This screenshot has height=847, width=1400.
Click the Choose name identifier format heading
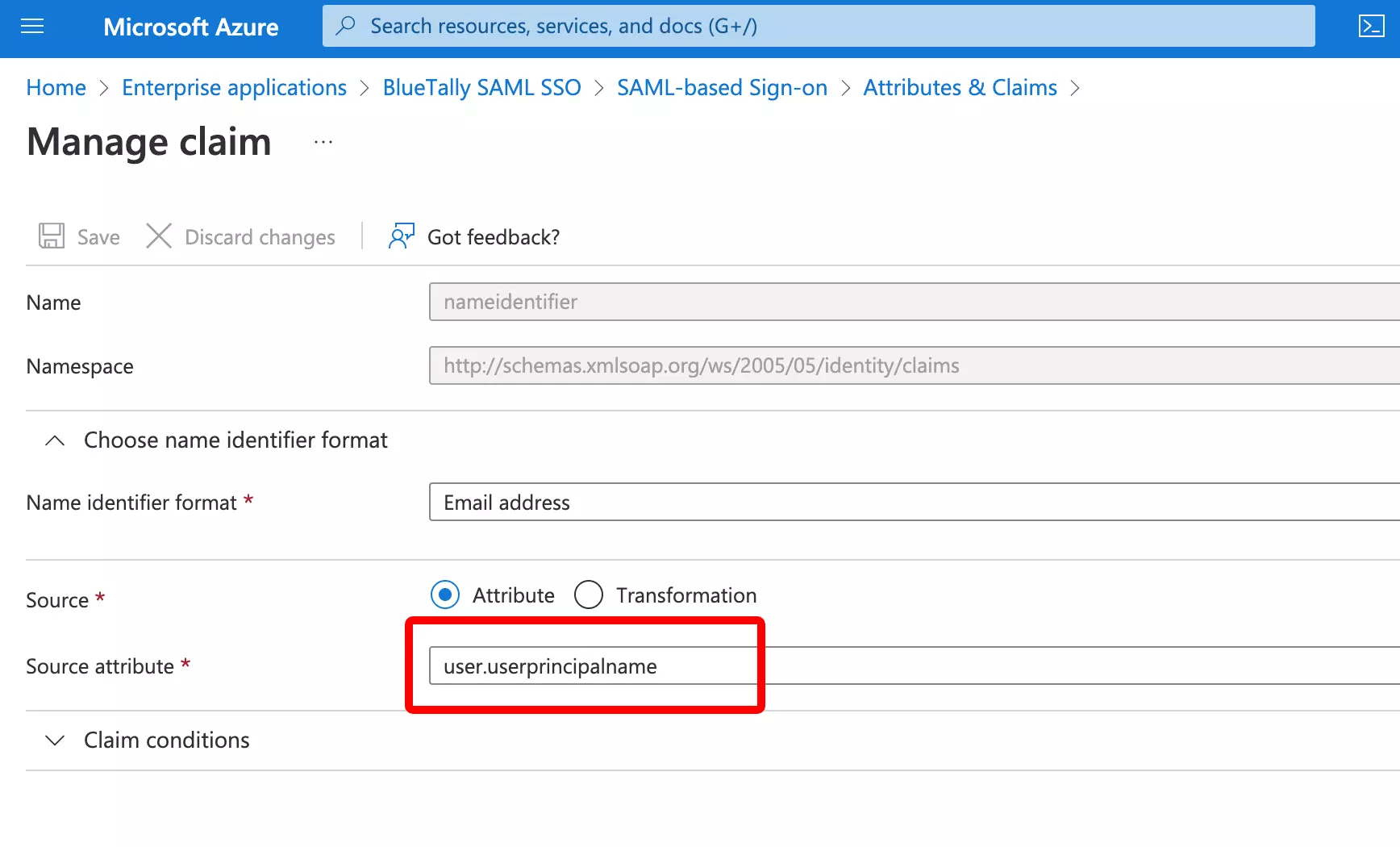[x=235, y=440]
